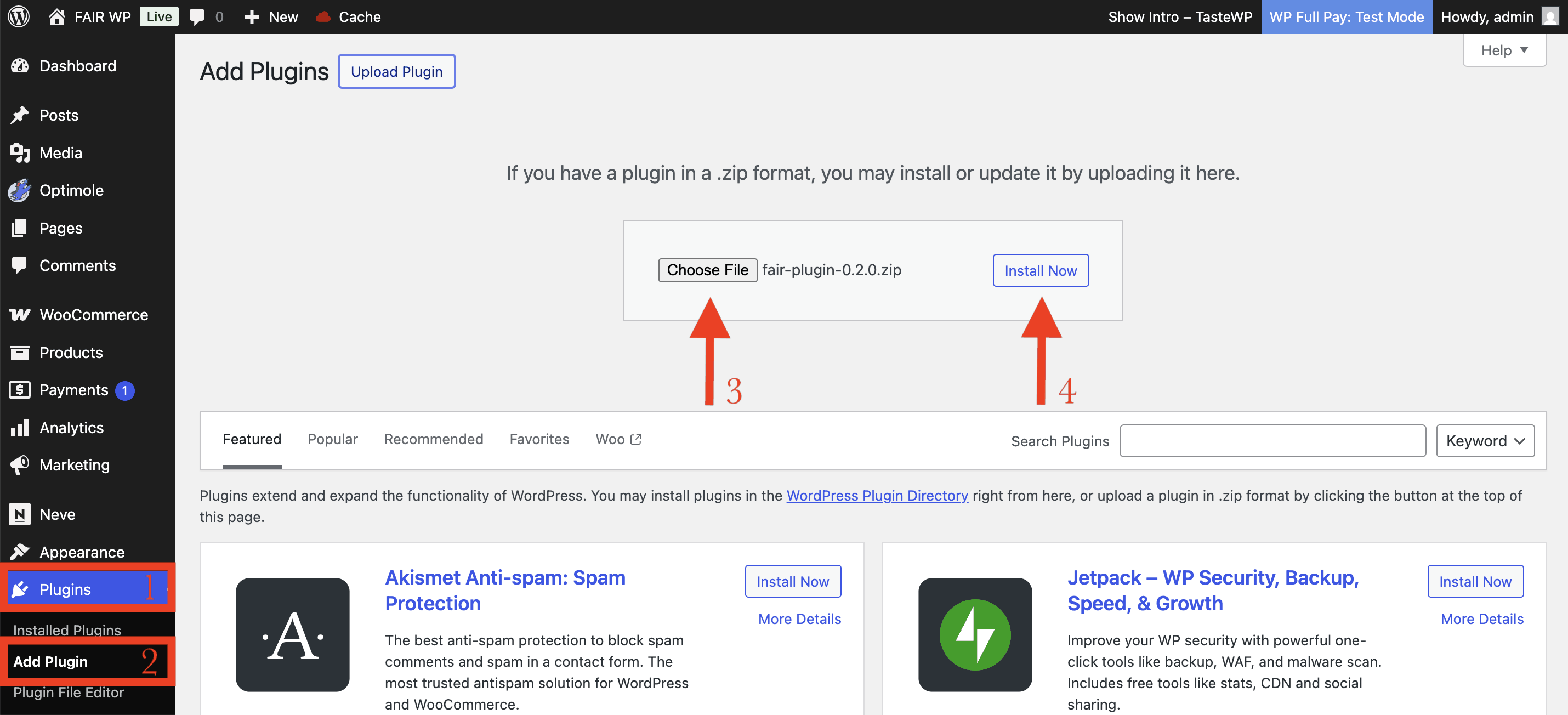The width and height of the screenshot is (1568, 715).
Task: Open WooCommerce from its W icon
Action: click(20, 315)
